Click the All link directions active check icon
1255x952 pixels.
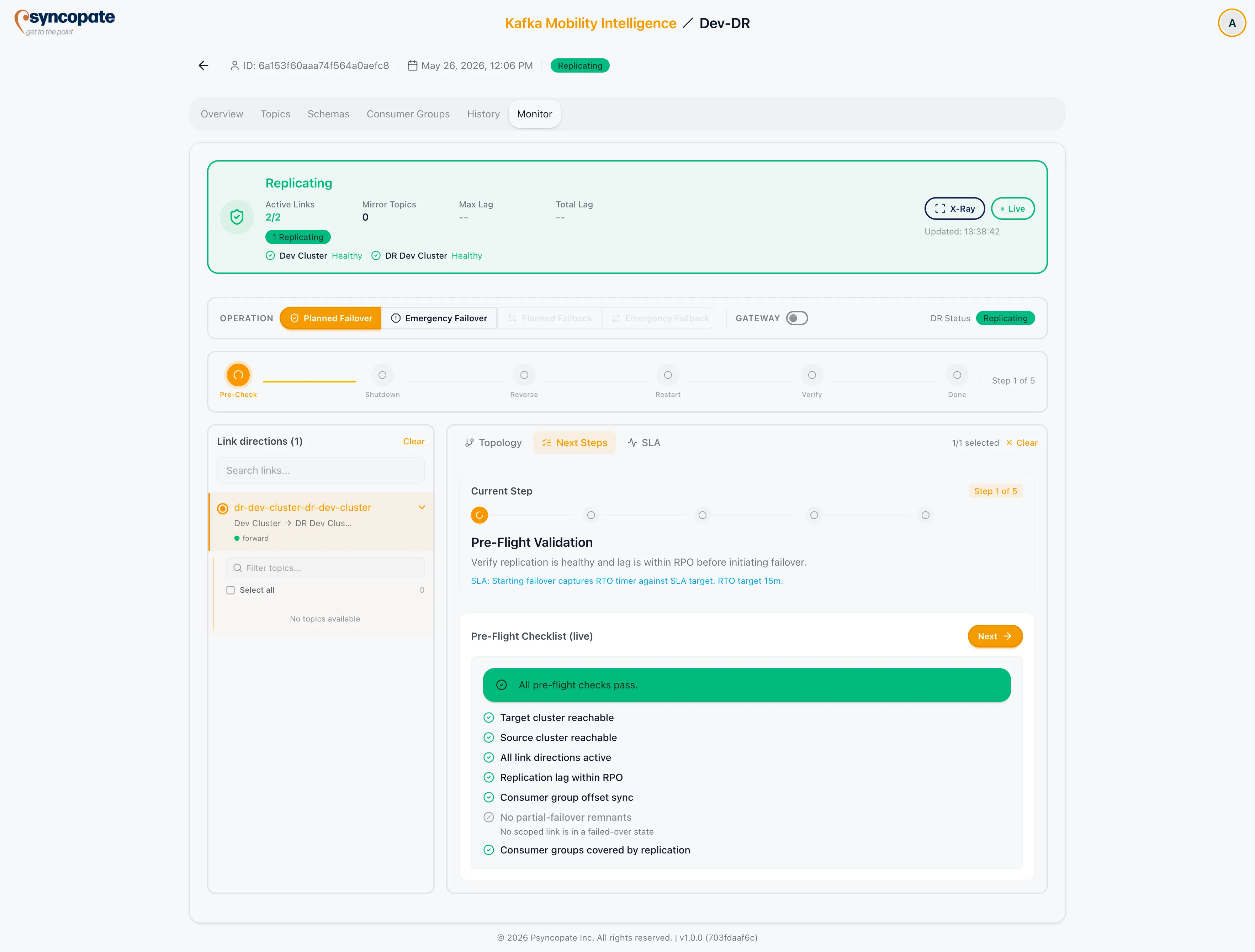pos(488,757)
